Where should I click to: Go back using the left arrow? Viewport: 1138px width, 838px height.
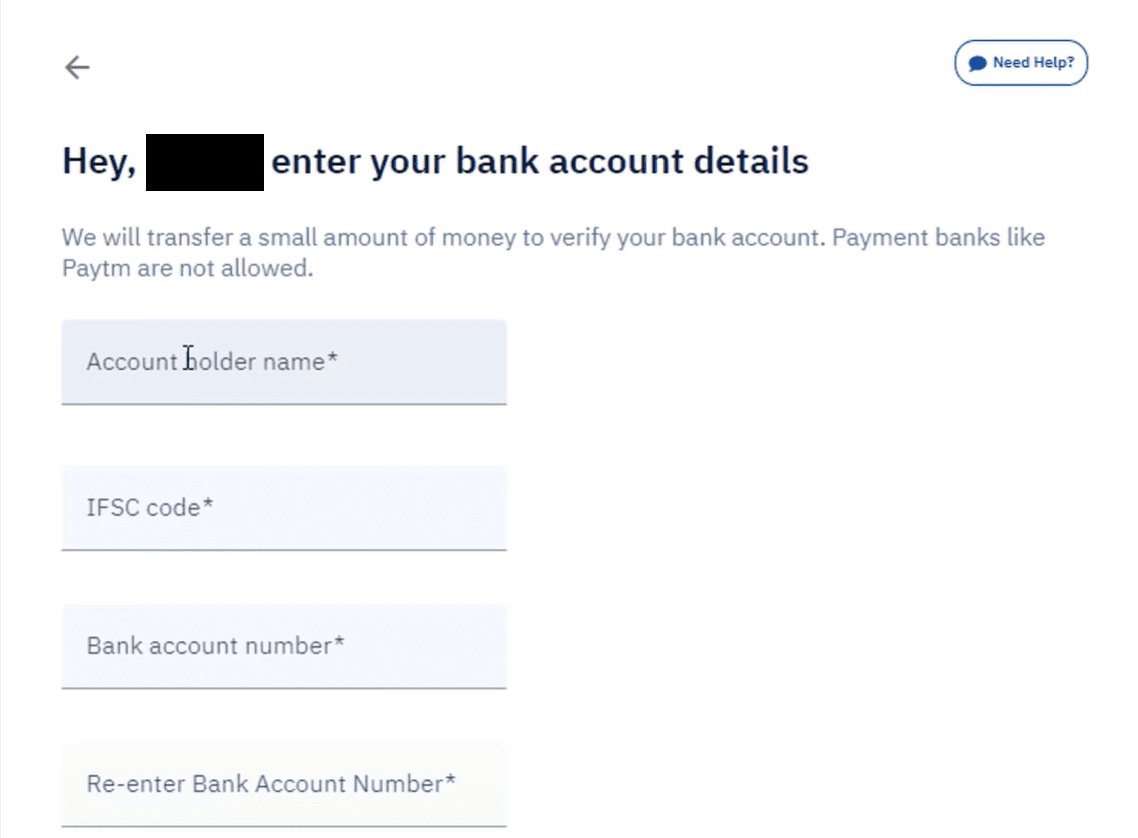pos(77,67)
